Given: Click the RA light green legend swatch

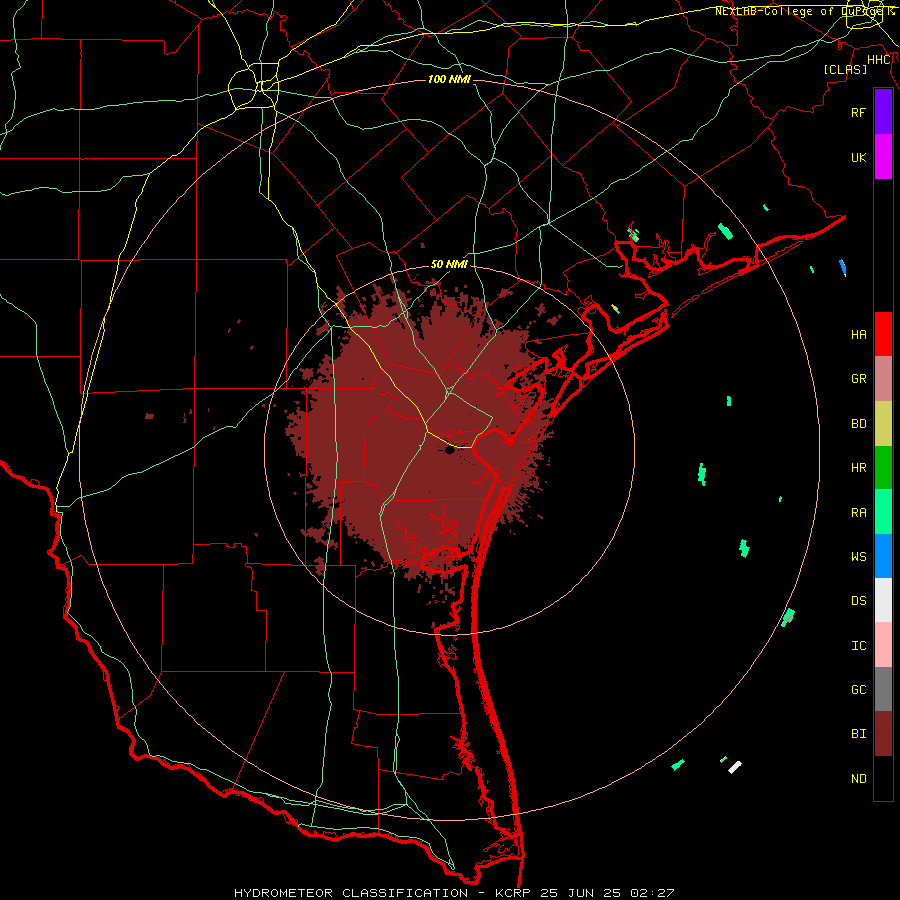Looking at the screenshot, I should [x=883, y=512].
